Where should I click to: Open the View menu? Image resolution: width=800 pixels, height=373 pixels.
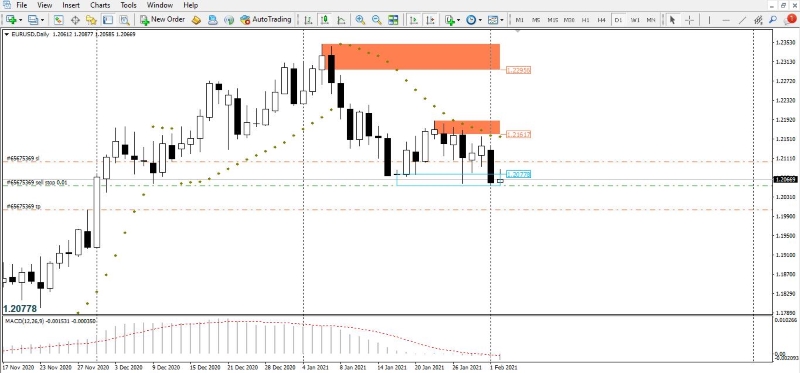tap(44, 6)
